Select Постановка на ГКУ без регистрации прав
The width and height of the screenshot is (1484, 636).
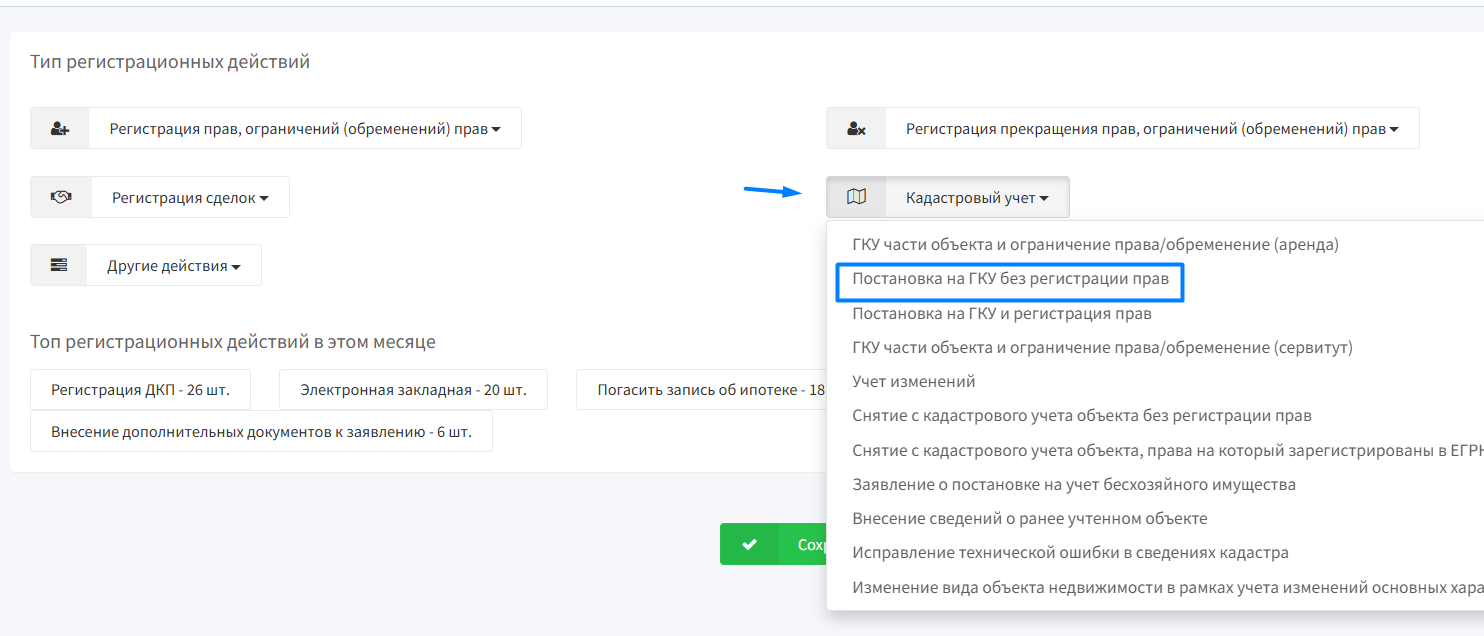coord(1010,279)
